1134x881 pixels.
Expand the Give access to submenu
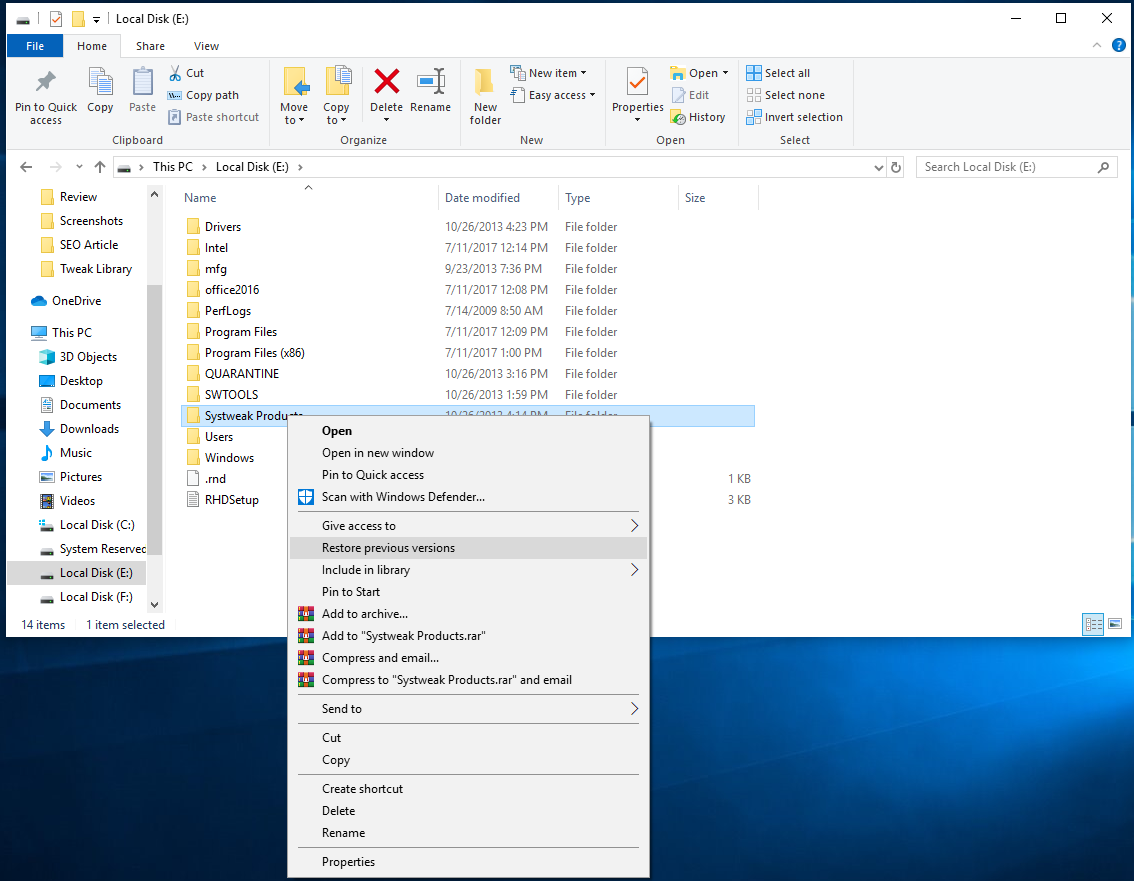coord(468,526)
